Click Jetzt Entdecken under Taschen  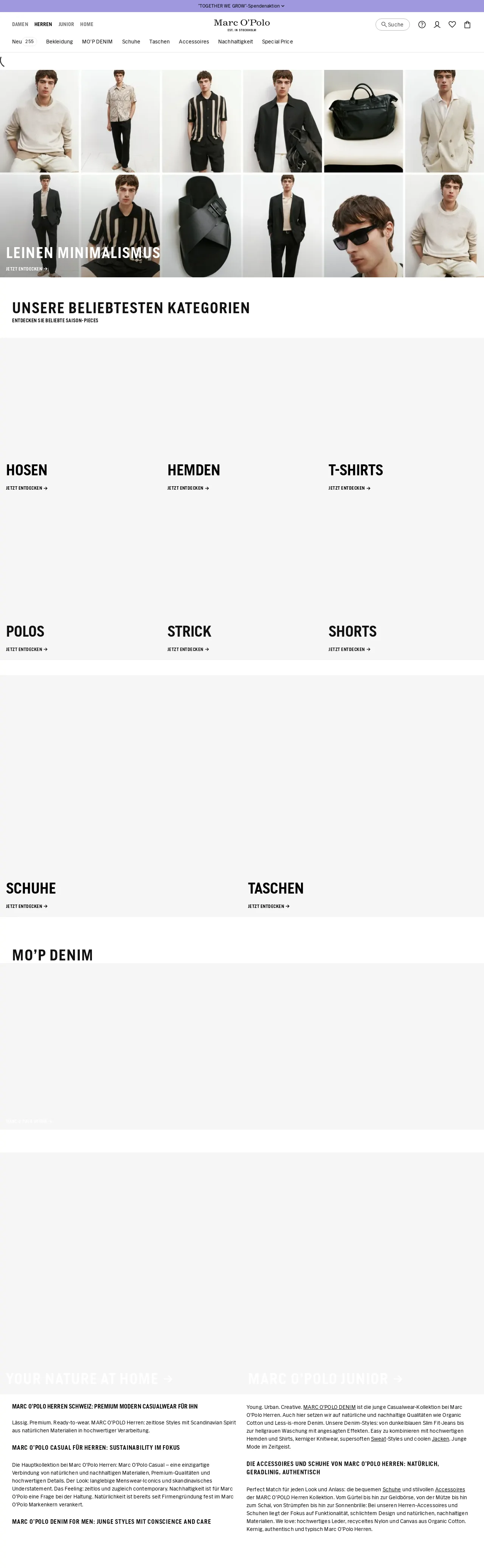coord(268,906)
